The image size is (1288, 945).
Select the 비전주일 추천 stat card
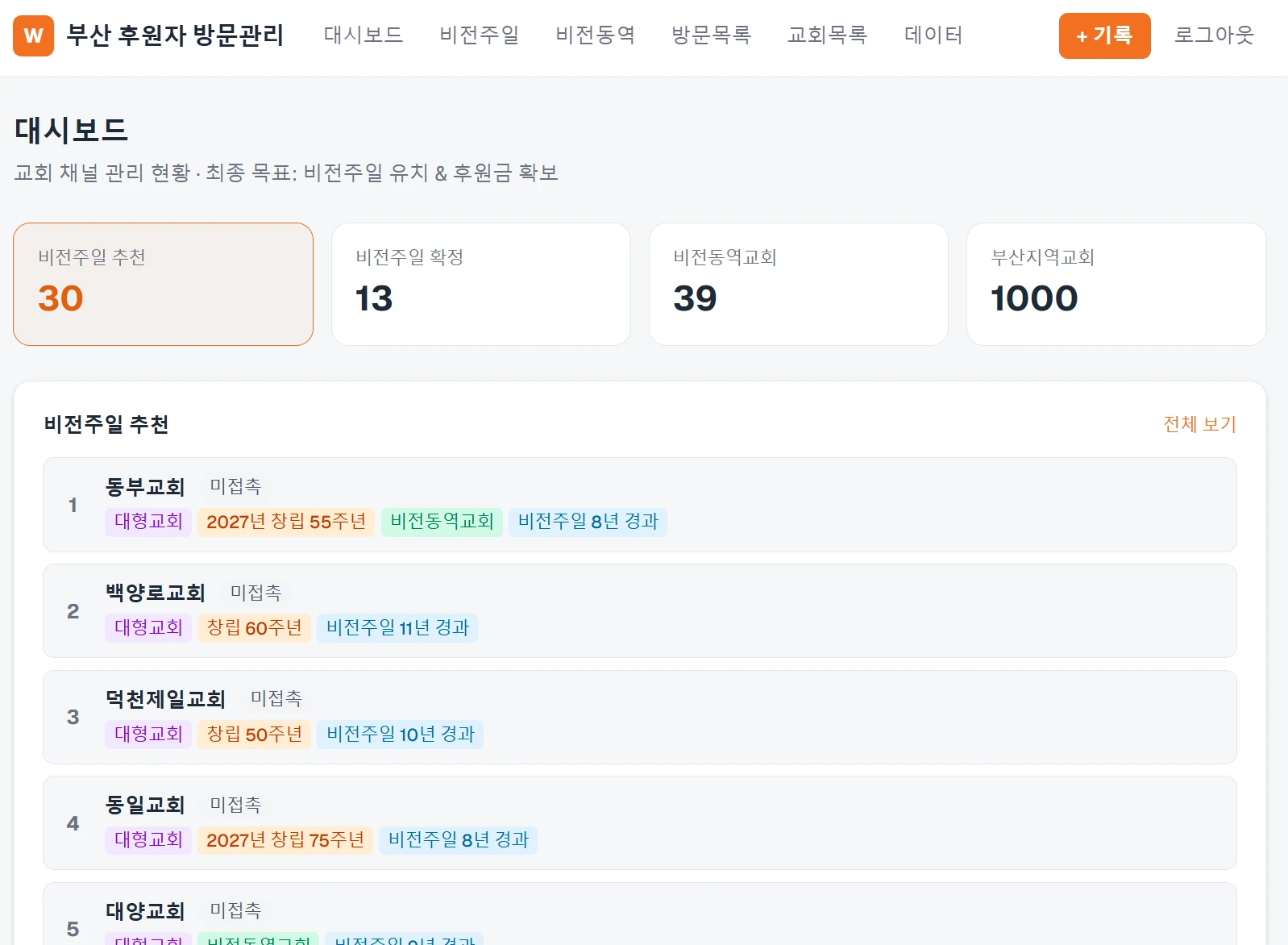click(x=163, y=284)
